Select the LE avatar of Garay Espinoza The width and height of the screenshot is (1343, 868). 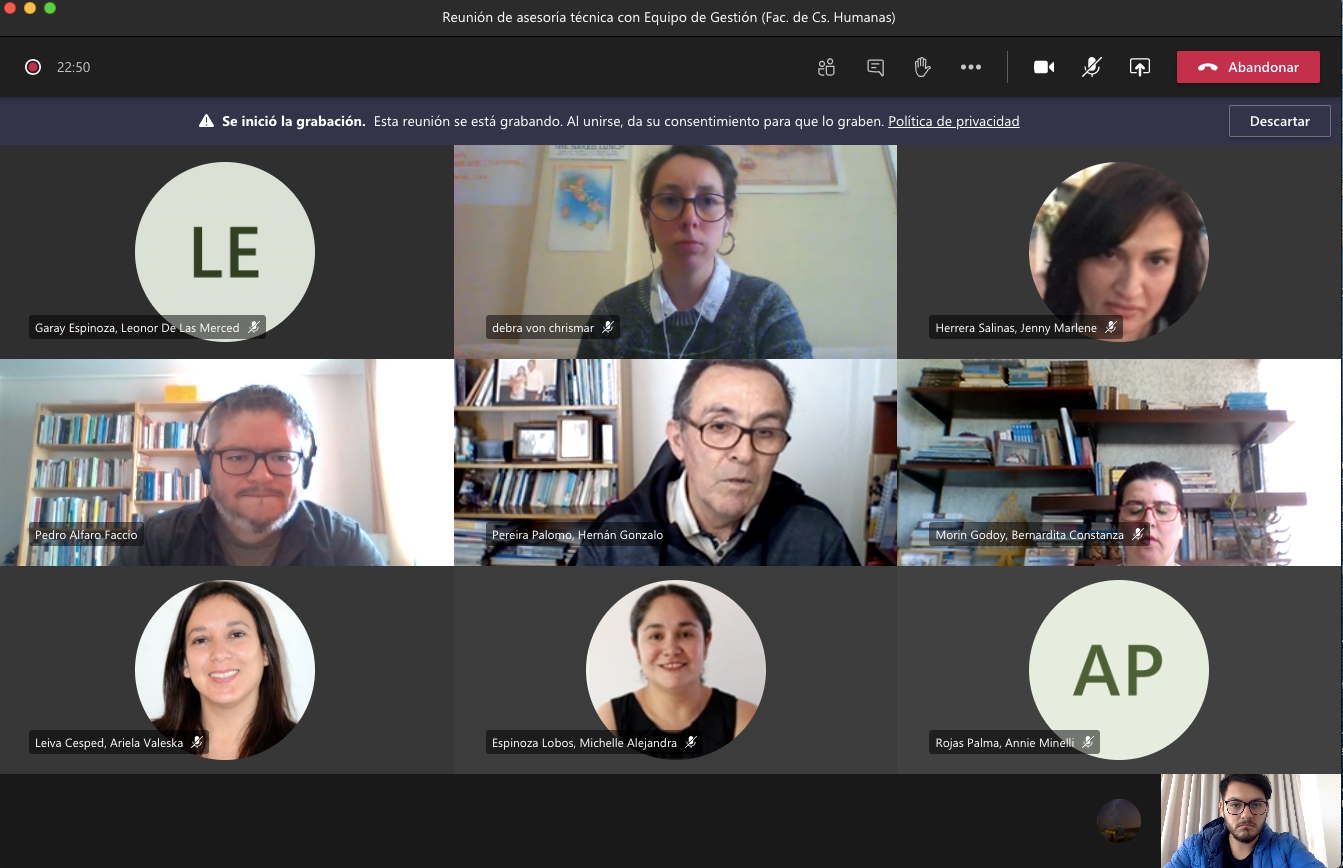225,251
